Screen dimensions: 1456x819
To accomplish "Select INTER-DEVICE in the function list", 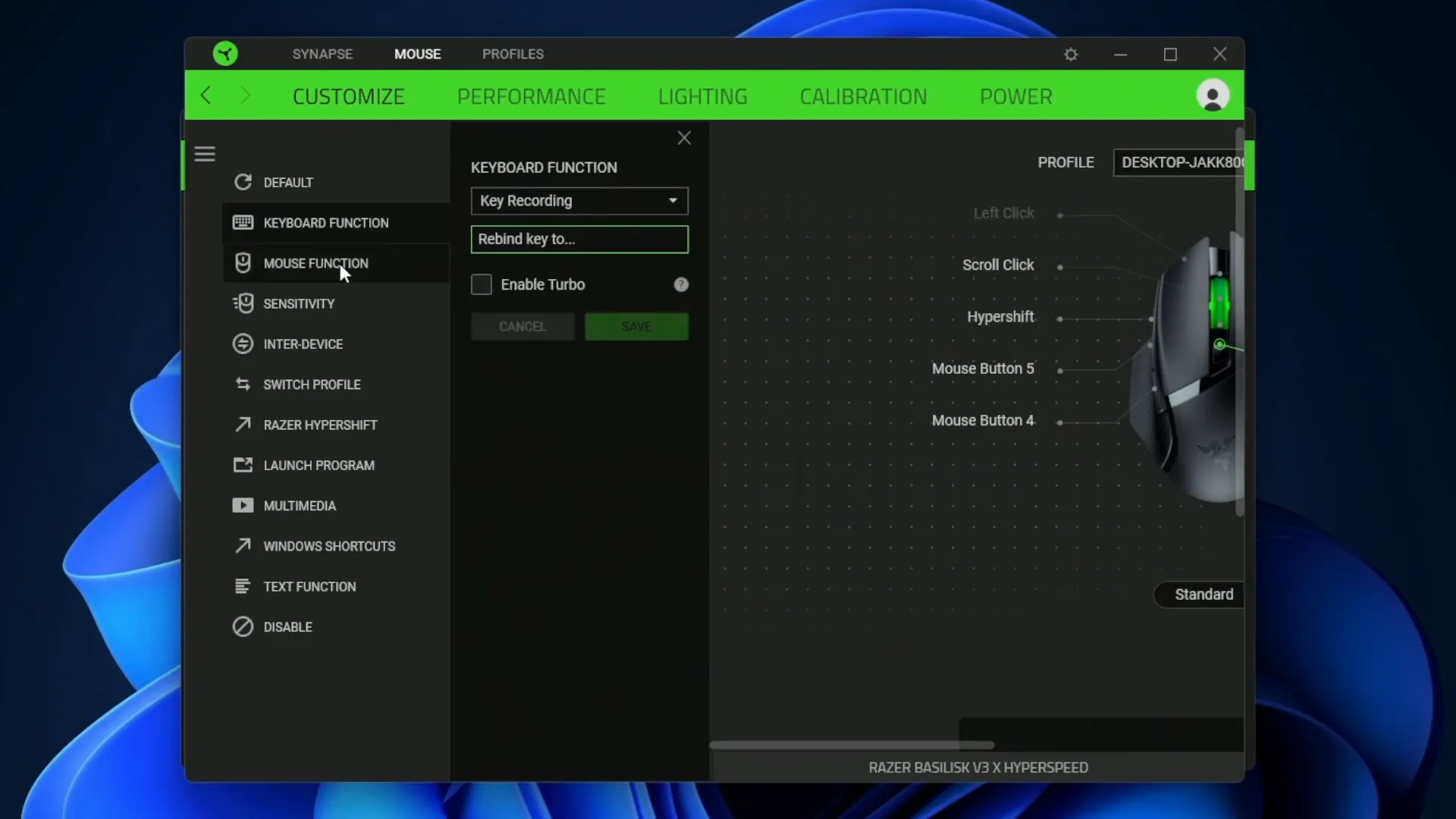I will click(303, 344).
